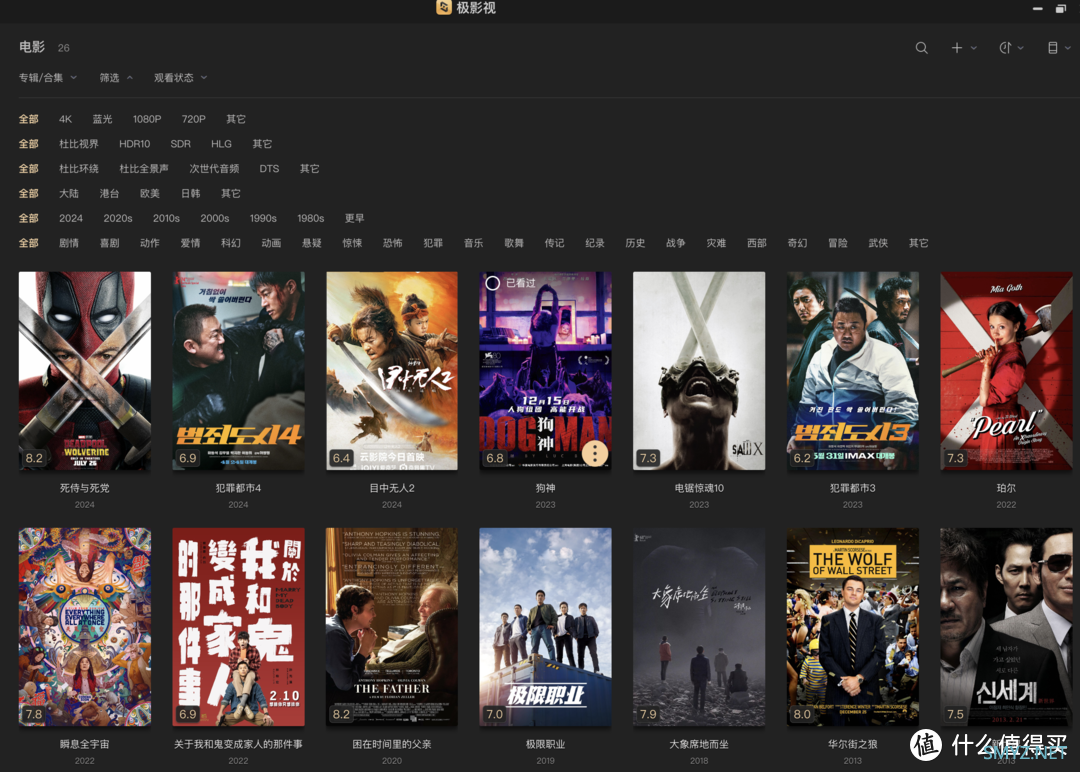Select the 2010s decade filter

(x=166, y=218)
